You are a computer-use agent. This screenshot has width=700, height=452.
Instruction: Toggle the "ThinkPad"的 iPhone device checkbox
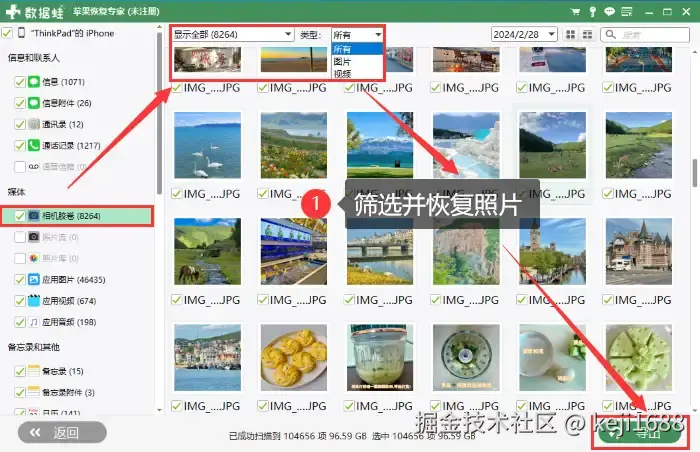pyautogui.click(x=7, y=33)
